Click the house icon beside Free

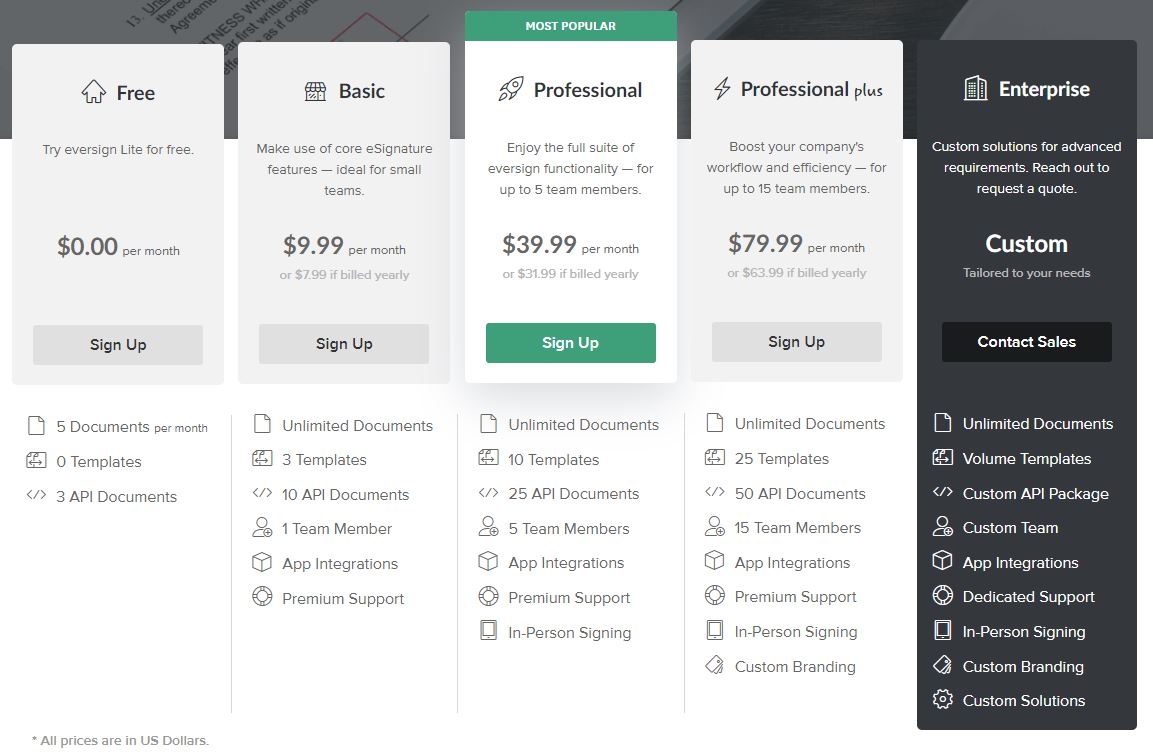[93, 91]
